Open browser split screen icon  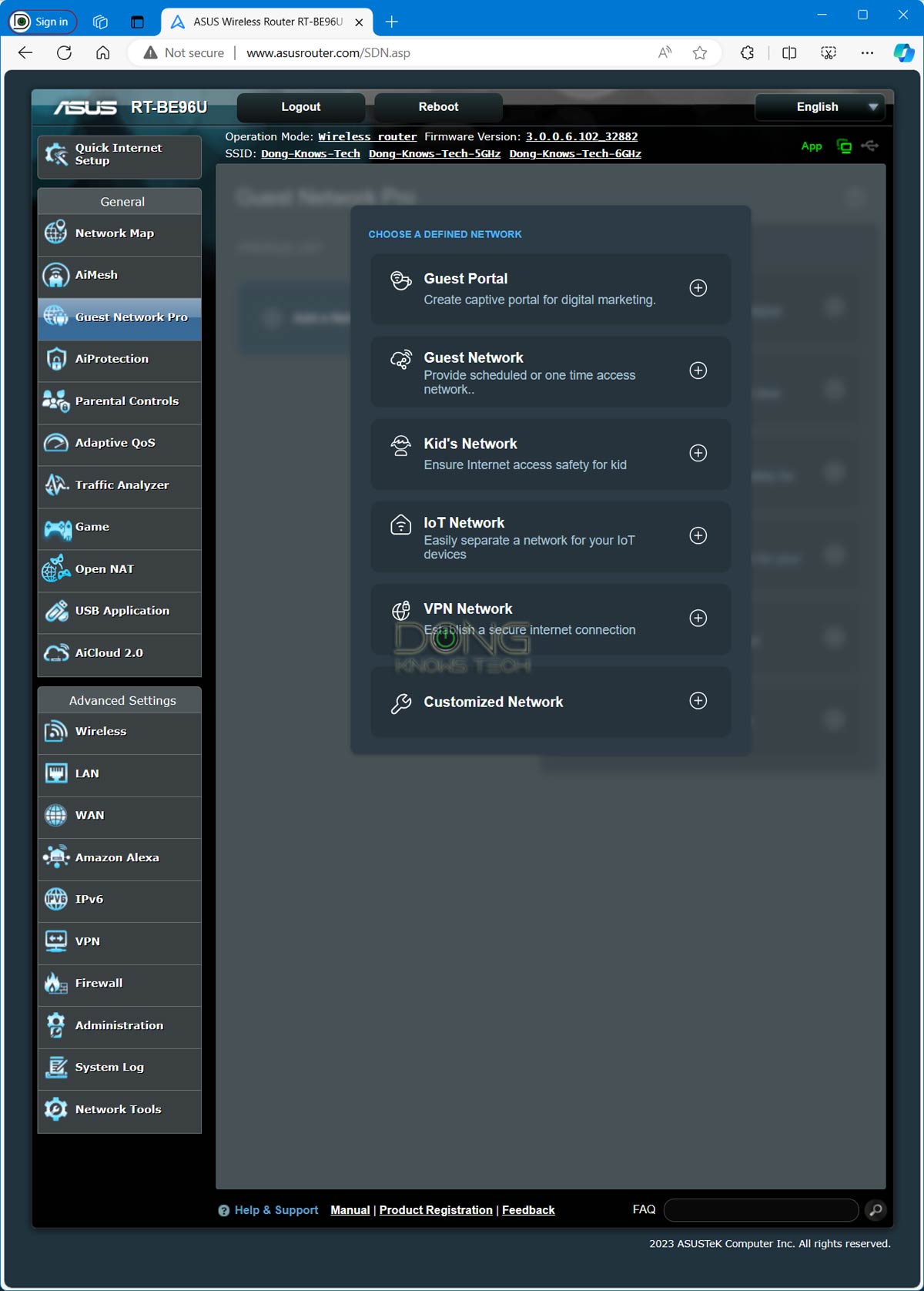(x=789, y=52)
